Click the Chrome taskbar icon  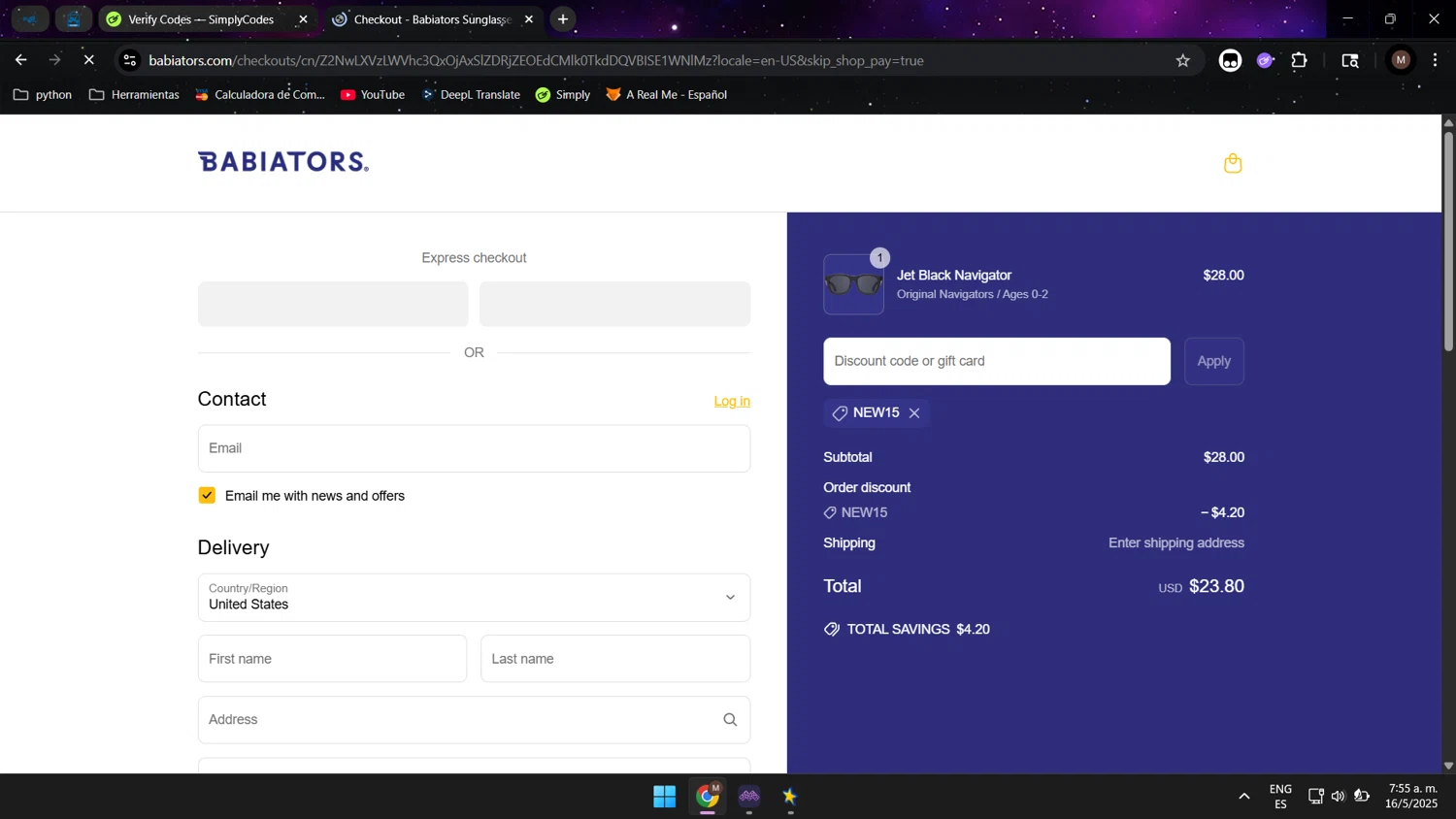[x=708, y=798]
